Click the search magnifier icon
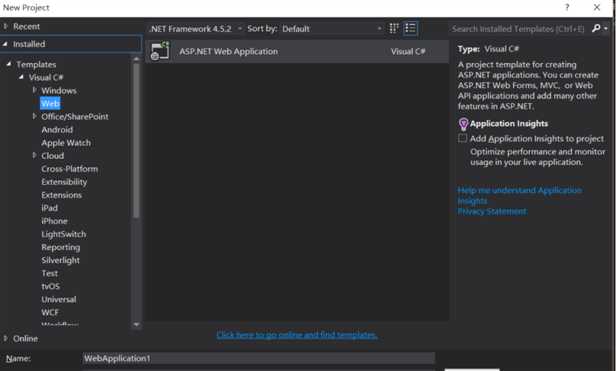Viewport: 616px width, 371px height. [596, 28]
